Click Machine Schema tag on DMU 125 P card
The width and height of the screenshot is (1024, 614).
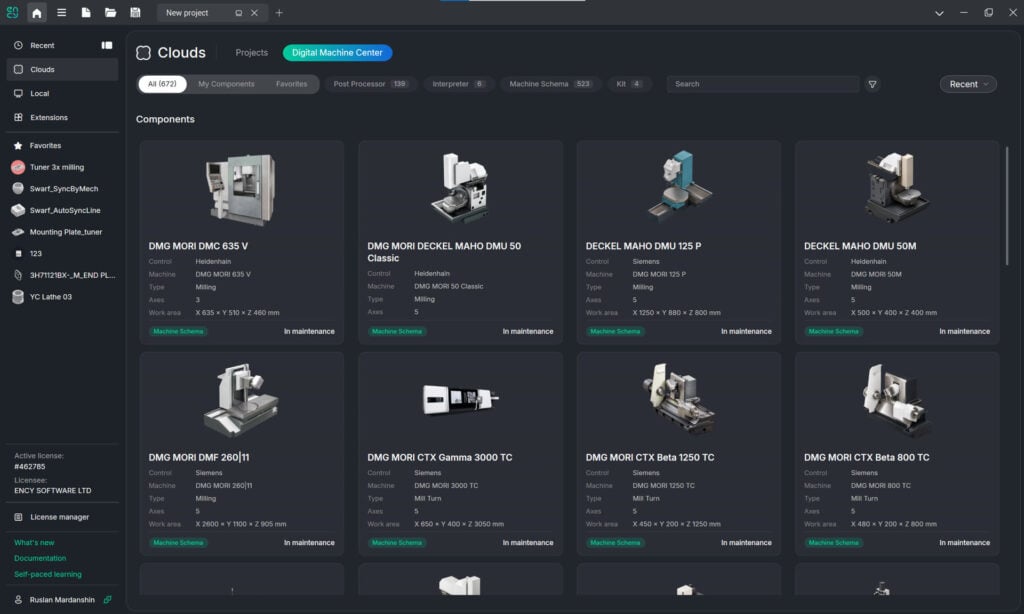pyautogui.click(x=615, y=331)
